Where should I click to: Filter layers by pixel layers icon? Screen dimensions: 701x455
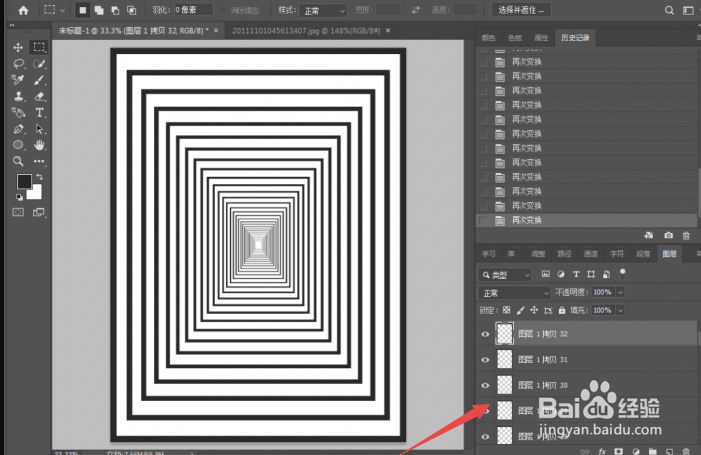point(545,274)
